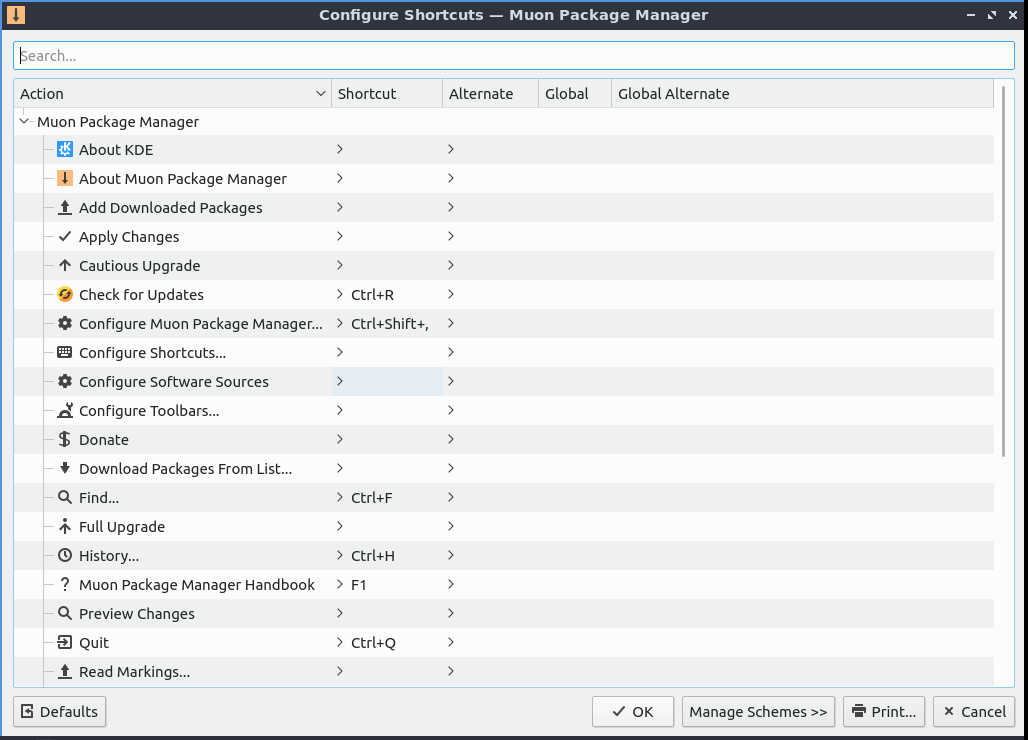Click the Full Upgrade icon
Screen dimensions: 1028x740
(65, 527)
